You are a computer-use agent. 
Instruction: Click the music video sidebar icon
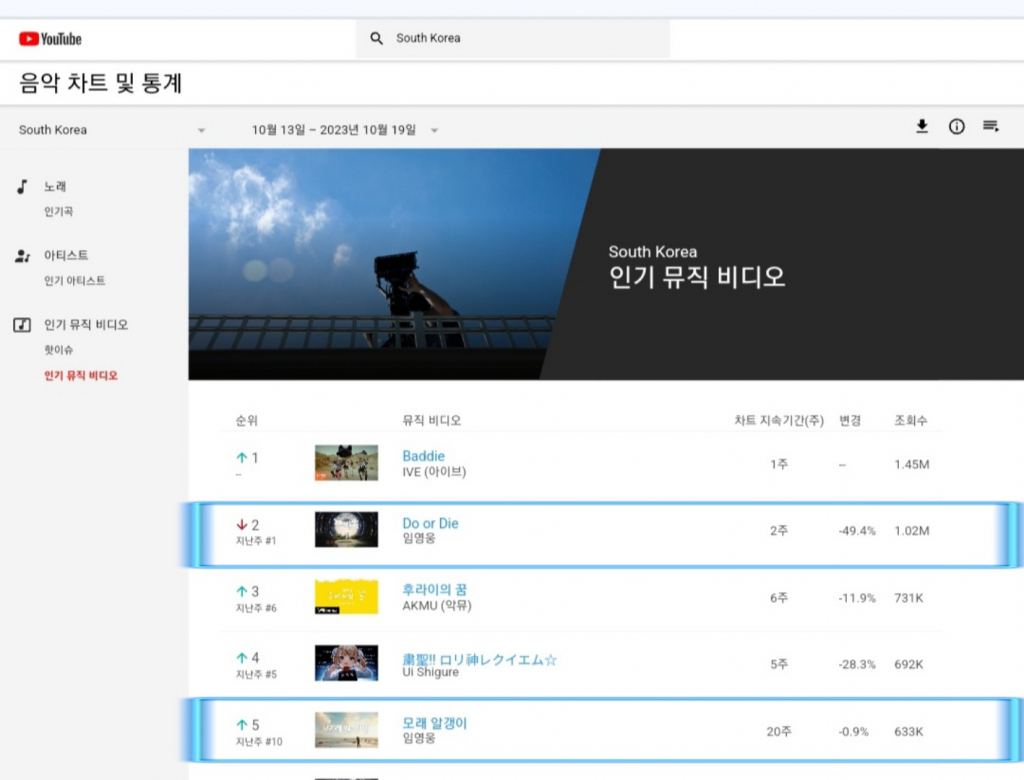pyautogui.click(x=22, y=325)
